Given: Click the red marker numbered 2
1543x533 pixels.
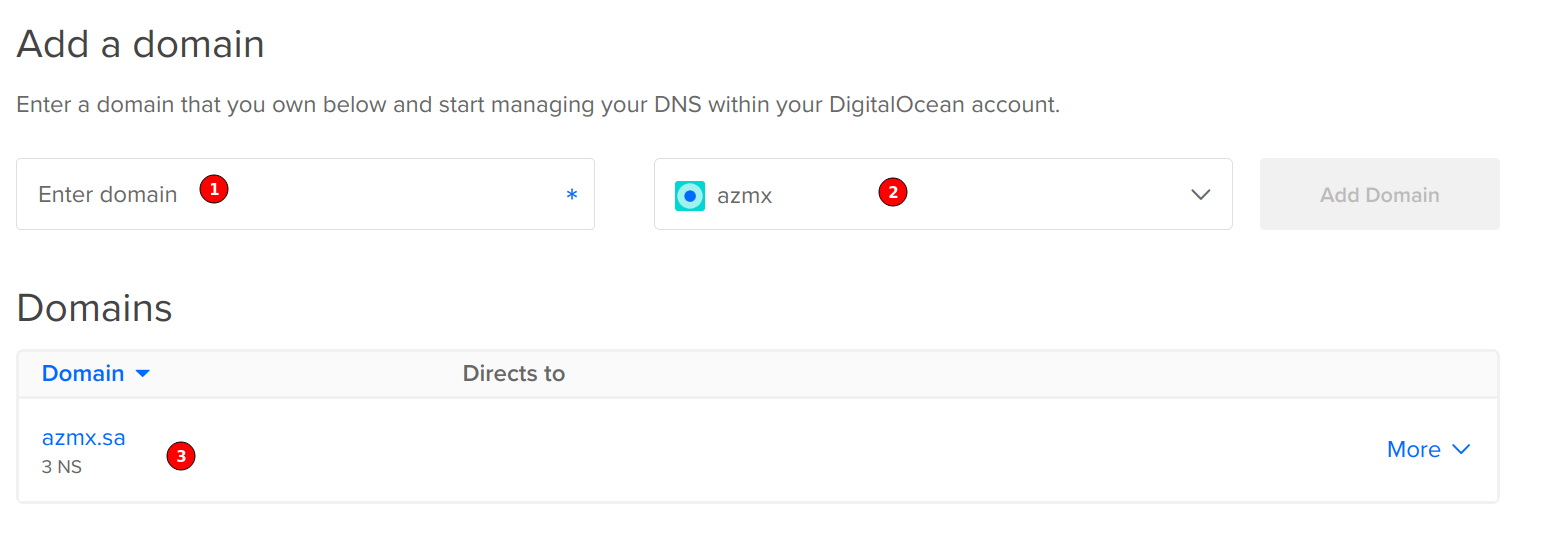Looking at the screenshot, I should [892, 192].
